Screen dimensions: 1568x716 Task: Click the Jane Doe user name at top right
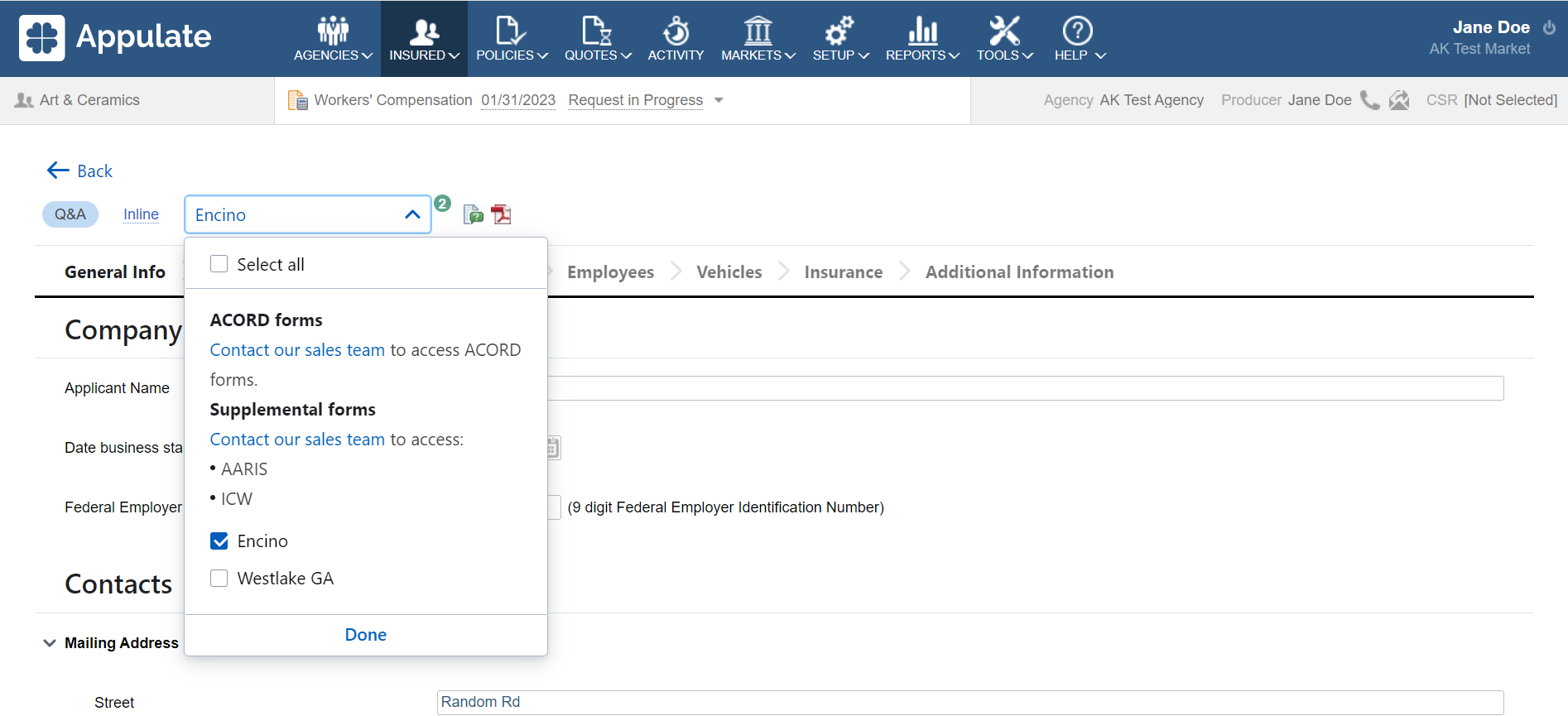tap(1491, 27)
